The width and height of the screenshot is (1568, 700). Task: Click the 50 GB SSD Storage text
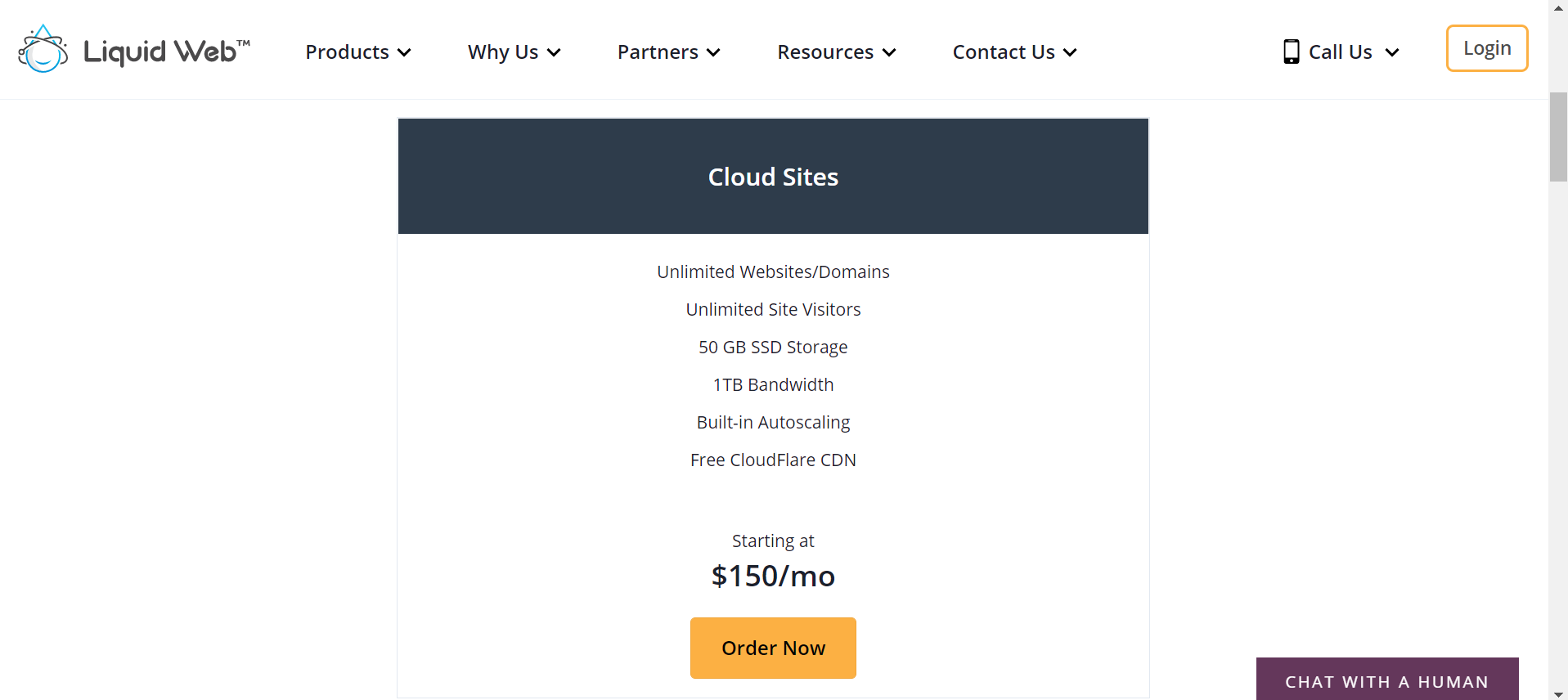[x=773, y=347]
